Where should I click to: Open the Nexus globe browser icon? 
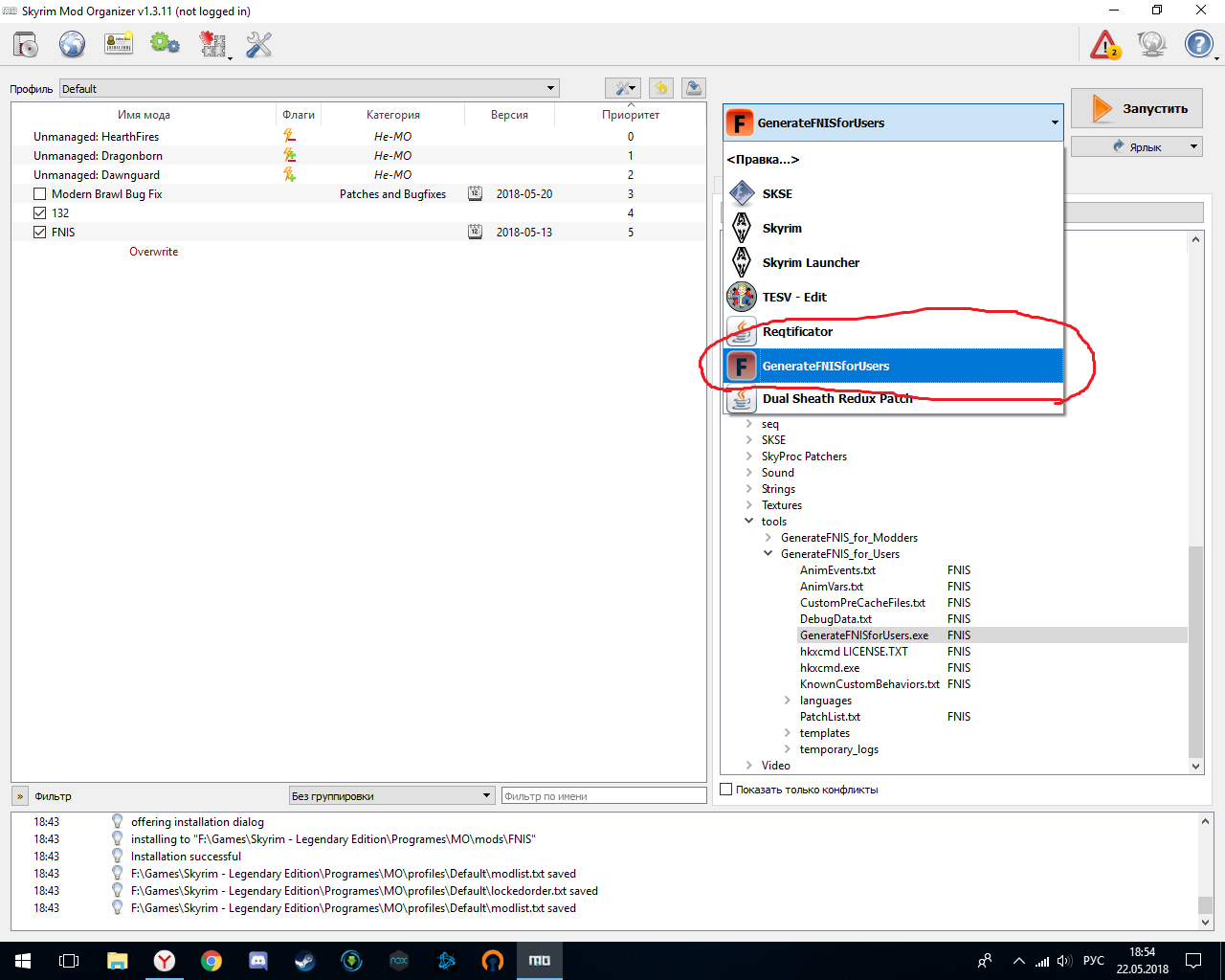click(x=72, y=44)
